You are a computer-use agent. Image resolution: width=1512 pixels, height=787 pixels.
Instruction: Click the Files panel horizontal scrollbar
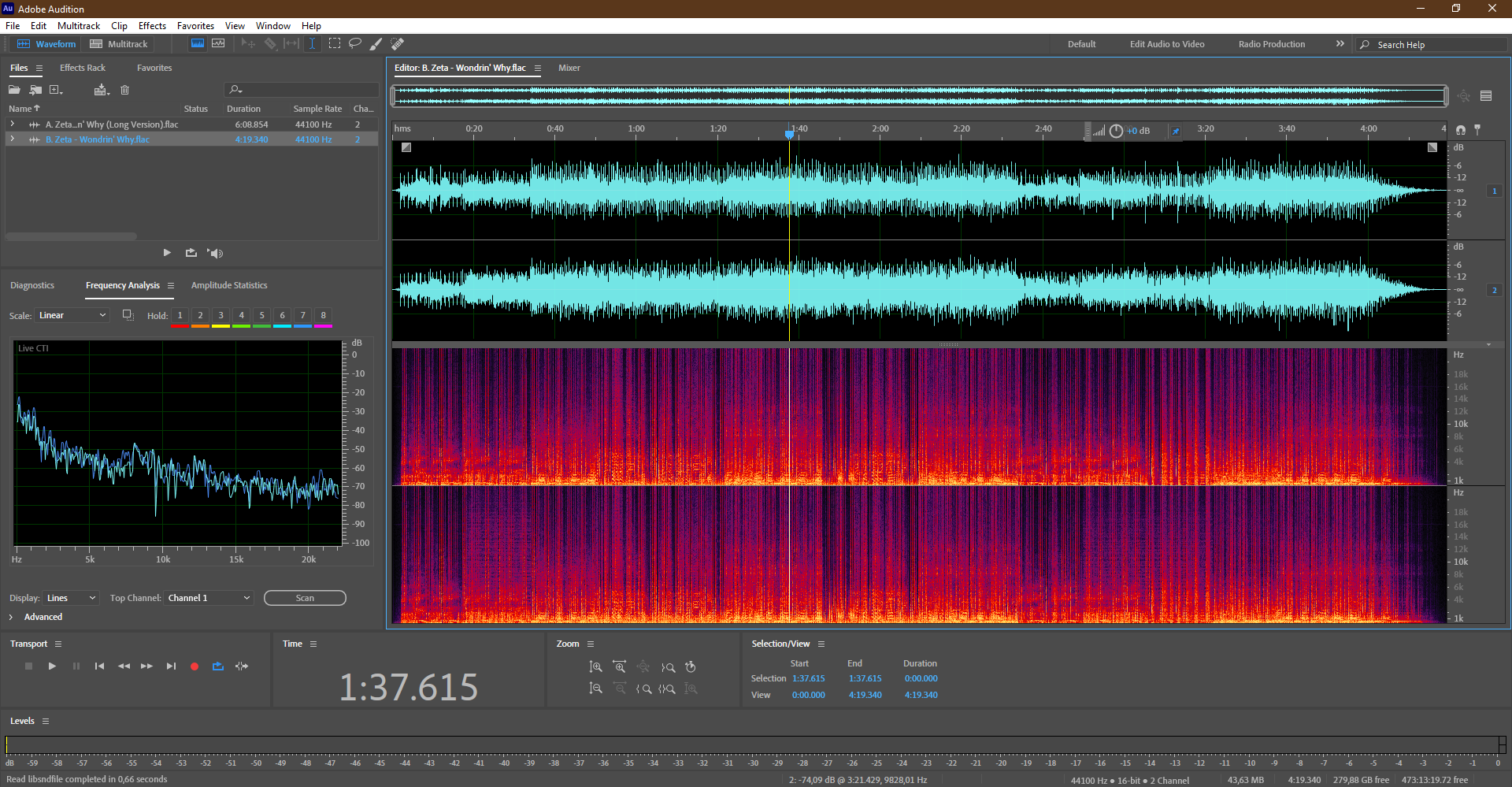tap(71, 236)
